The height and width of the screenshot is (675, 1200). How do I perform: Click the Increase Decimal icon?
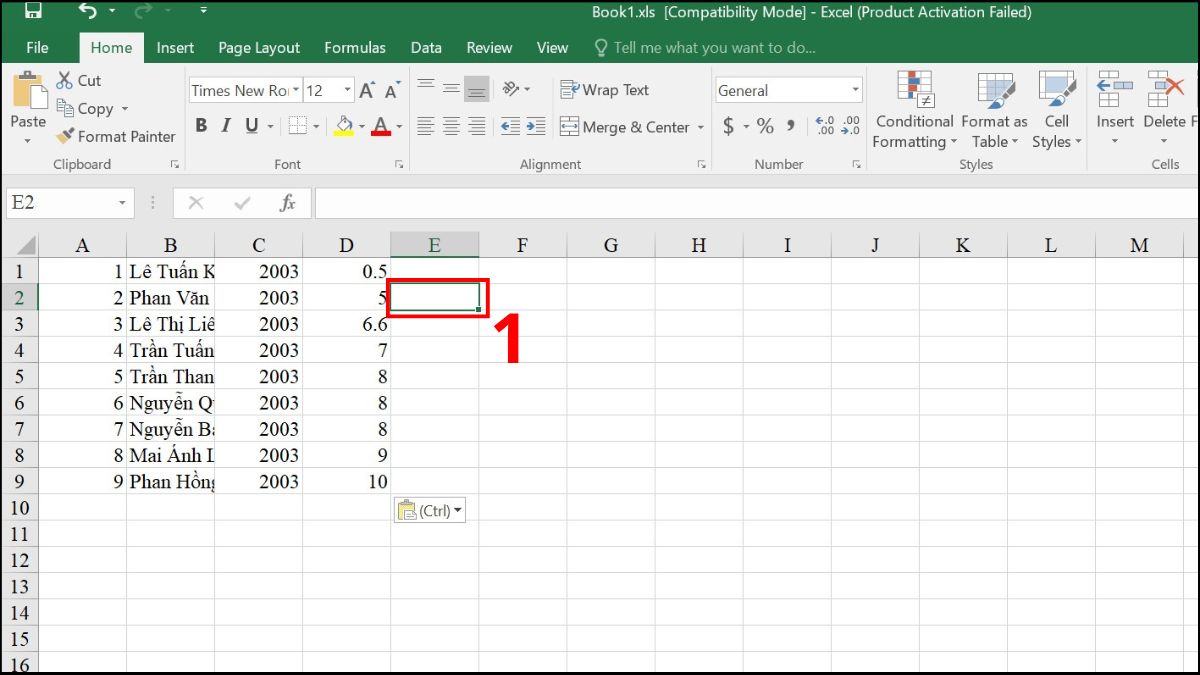click(x=824, y=126)
